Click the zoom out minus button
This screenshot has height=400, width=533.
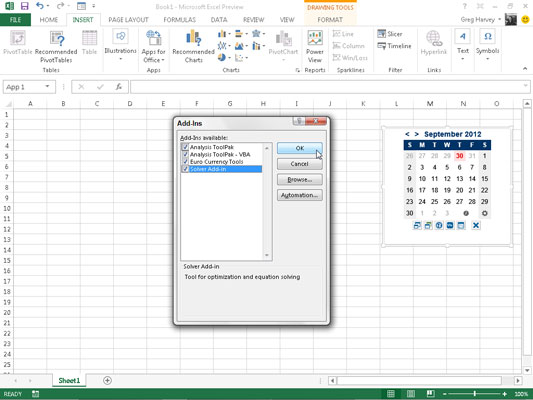pos(444,394)
